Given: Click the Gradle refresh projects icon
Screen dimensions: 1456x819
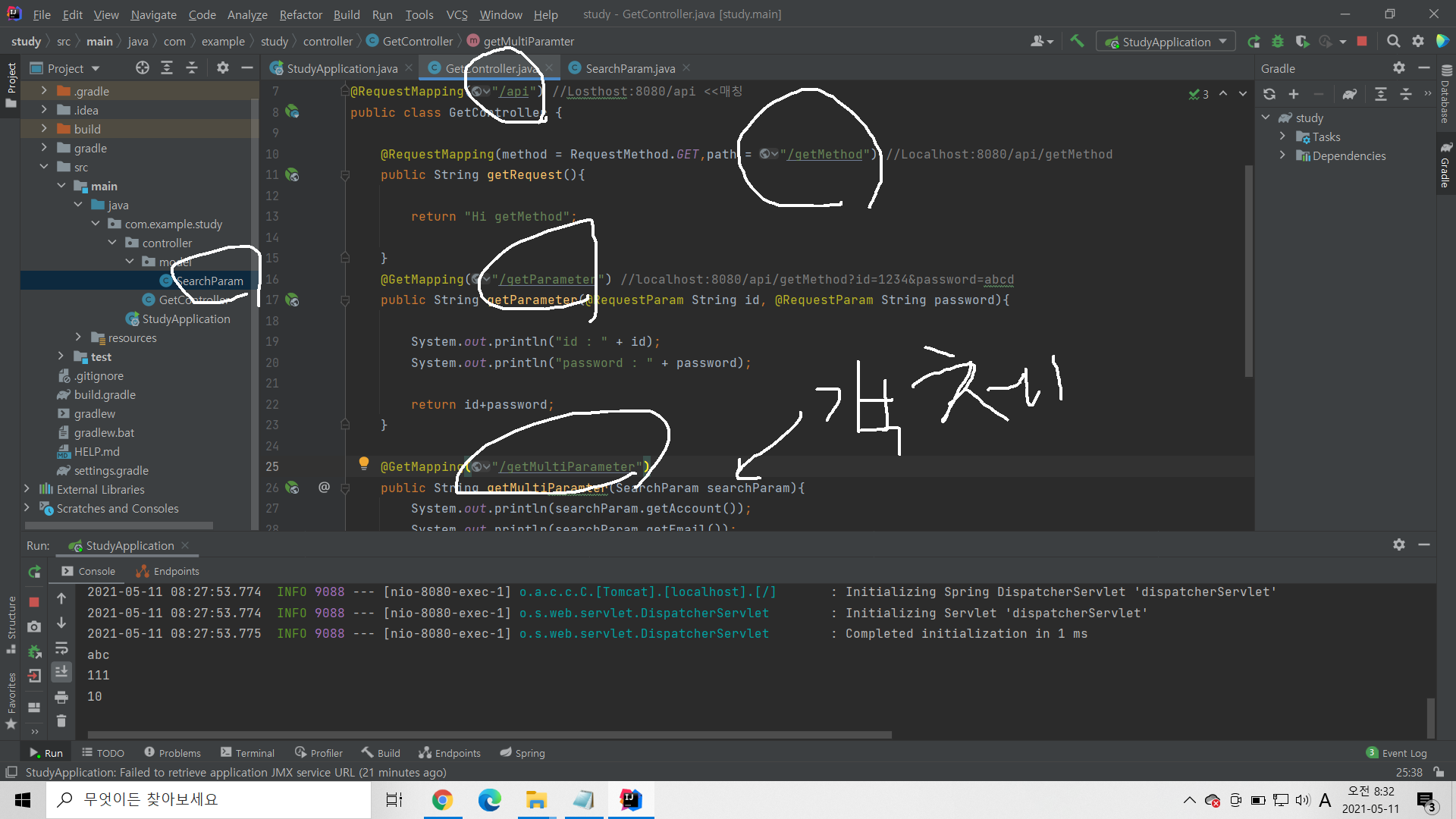Looking at the screenshot, I should pos(1269,94).
